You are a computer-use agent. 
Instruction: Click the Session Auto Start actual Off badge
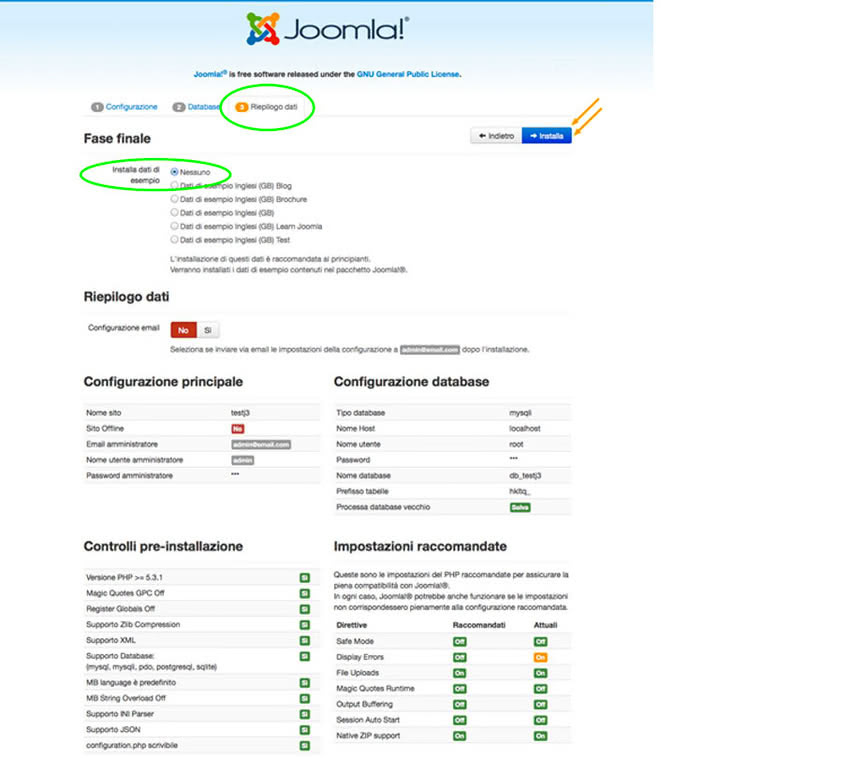click(540, 720)
